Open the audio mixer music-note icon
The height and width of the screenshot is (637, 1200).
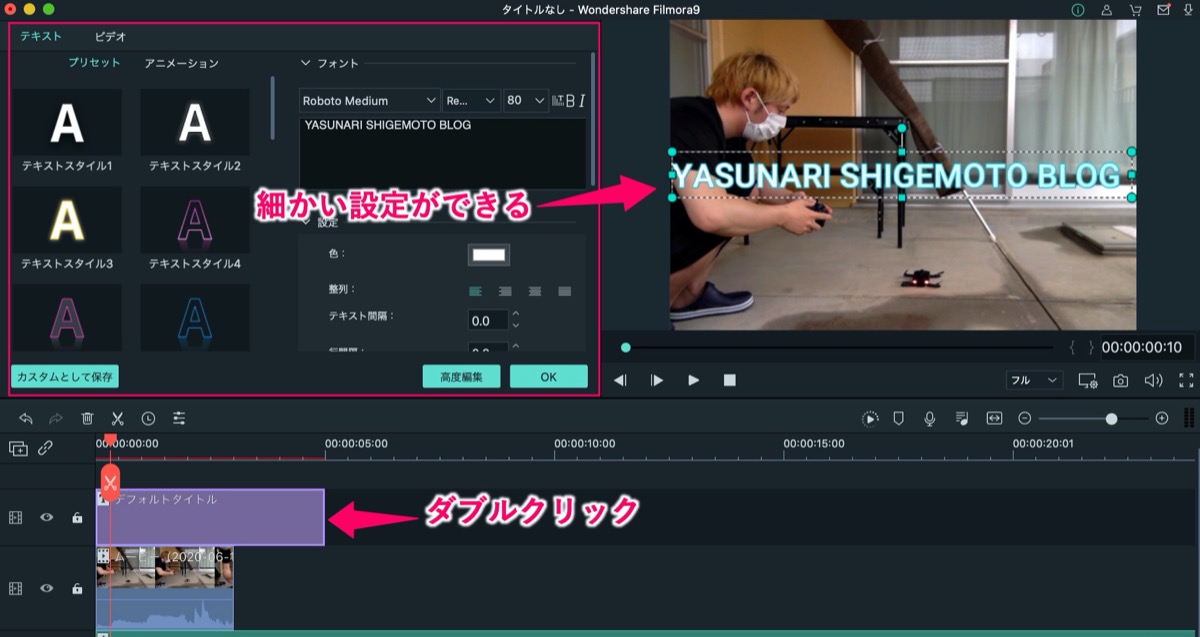coord(961,418)
